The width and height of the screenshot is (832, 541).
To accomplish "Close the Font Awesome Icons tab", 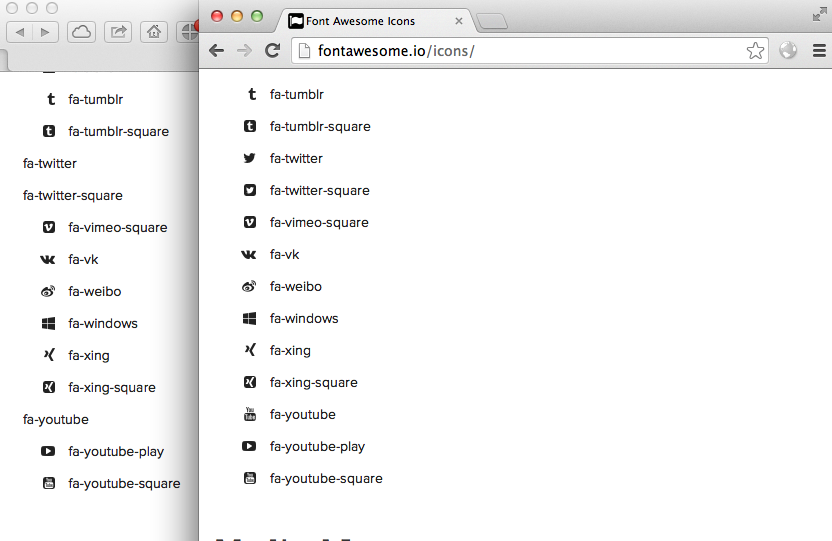I will [459, 21].
